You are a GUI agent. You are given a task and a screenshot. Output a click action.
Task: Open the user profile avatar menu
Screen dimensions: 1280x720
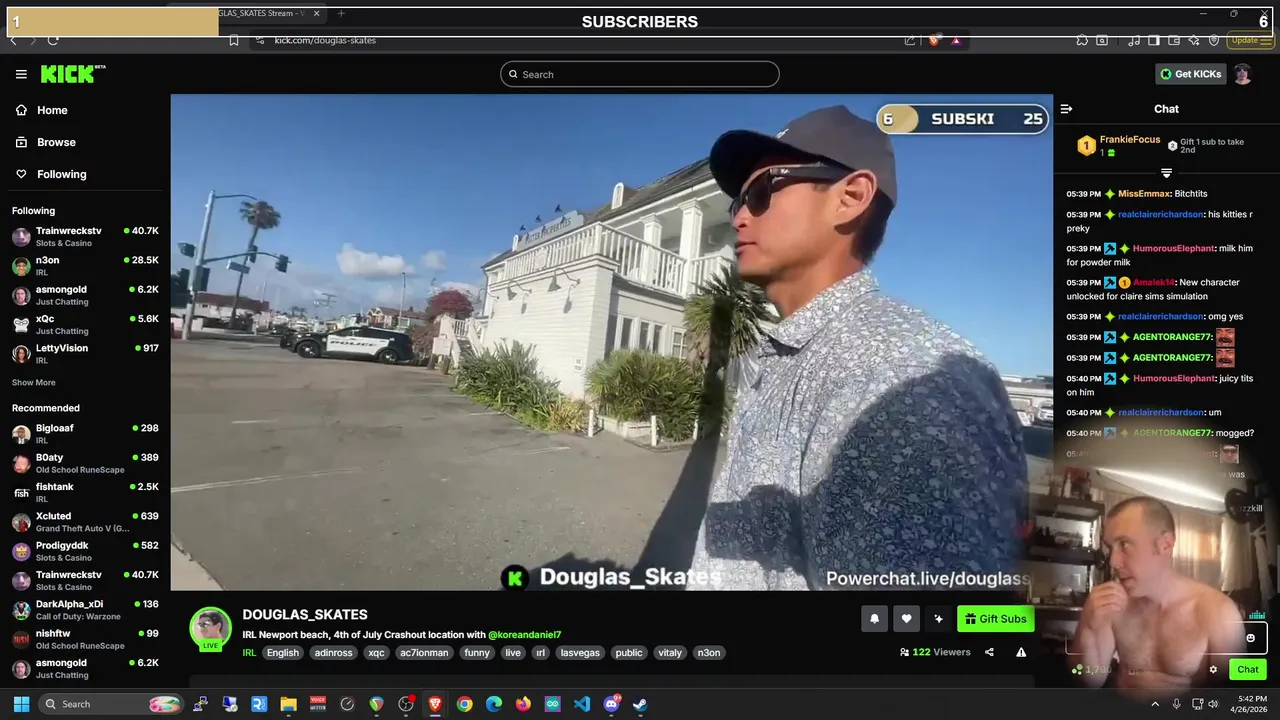(1242, 74)
